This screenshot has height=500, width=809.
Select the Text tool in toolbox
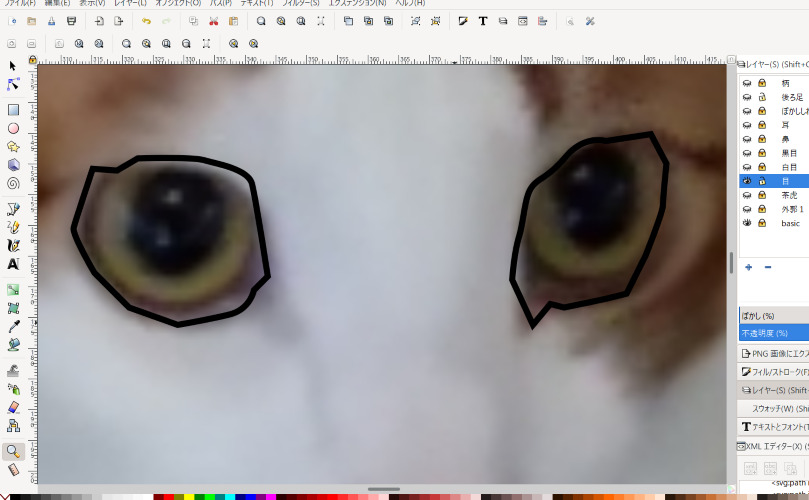pos(13,264)
